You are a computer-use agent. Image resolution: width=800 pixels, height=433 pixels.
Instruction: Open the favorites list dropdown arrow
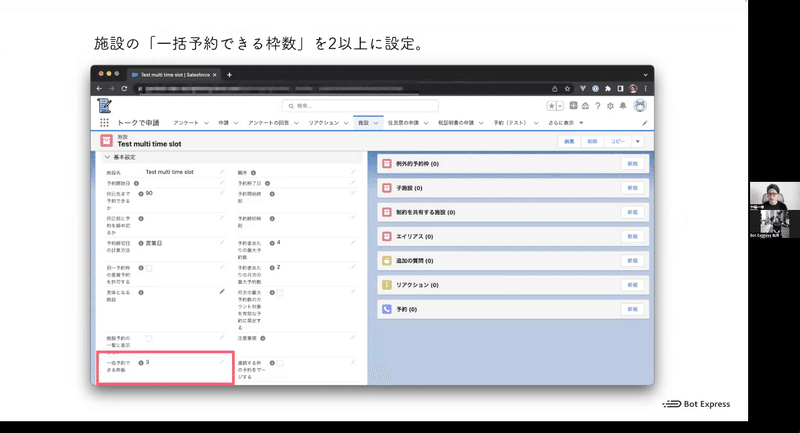pos(560,106)
